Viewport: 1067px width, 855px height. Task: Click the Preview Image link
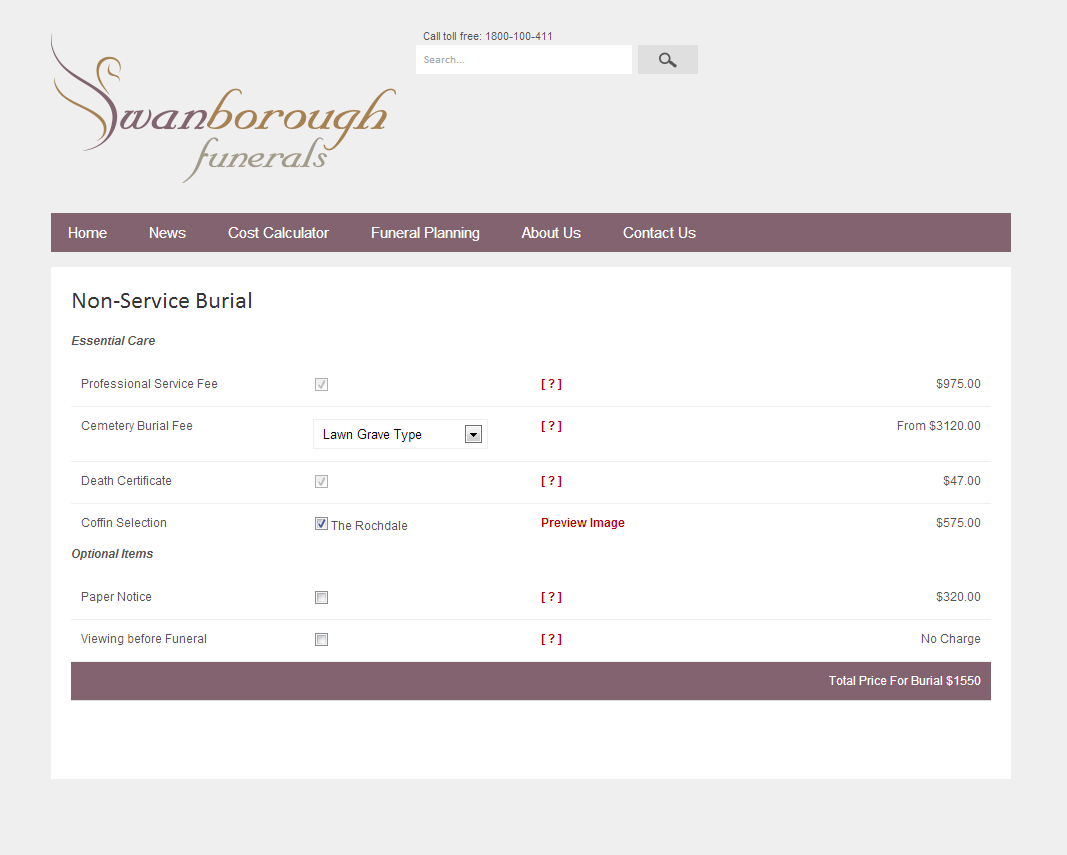coord(582,523)
